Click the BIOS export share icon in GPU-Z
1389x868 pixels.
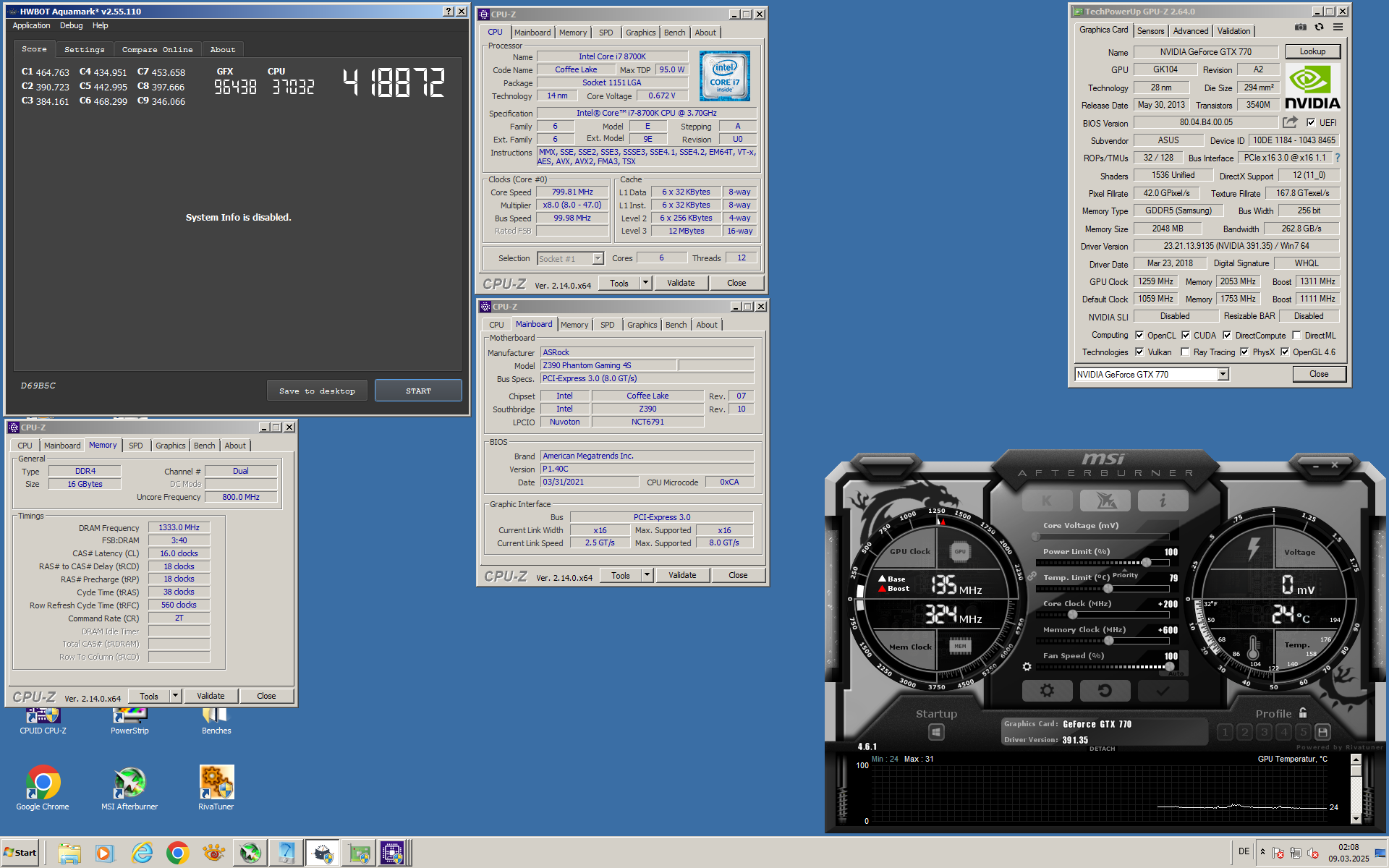(x=1290, y=122)
